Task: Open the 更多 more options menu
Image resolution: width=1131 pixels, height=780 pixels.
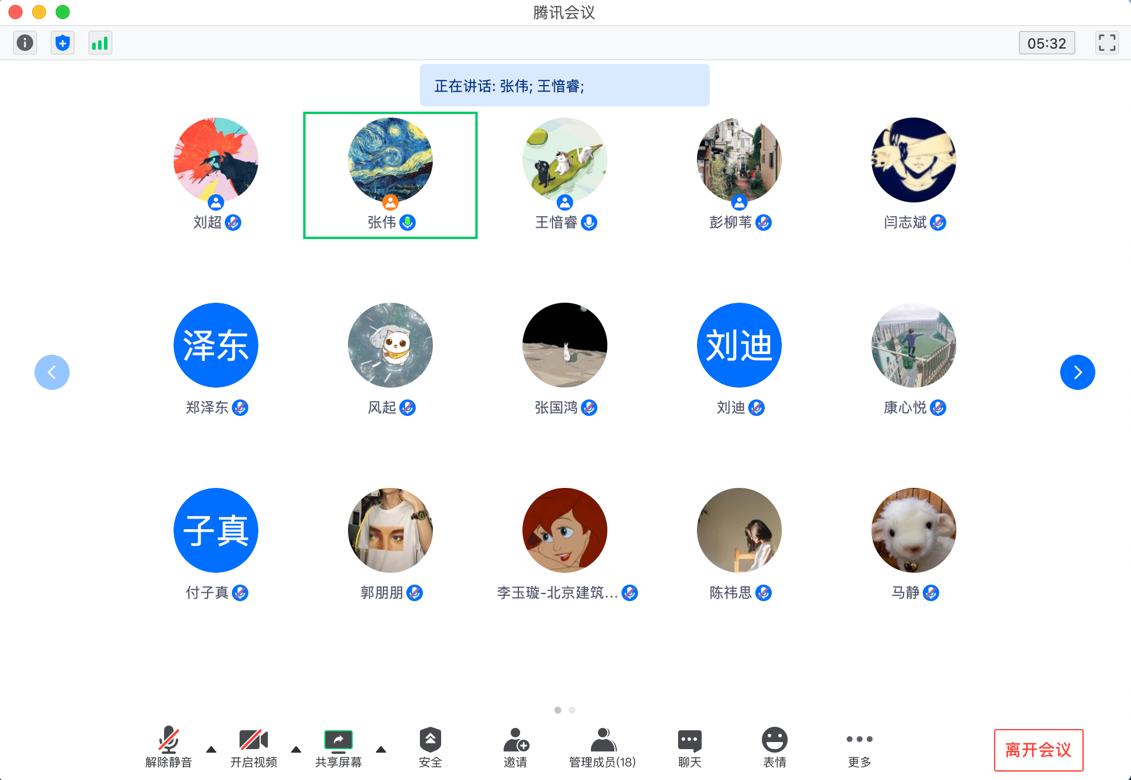Action: coord(859,747)
